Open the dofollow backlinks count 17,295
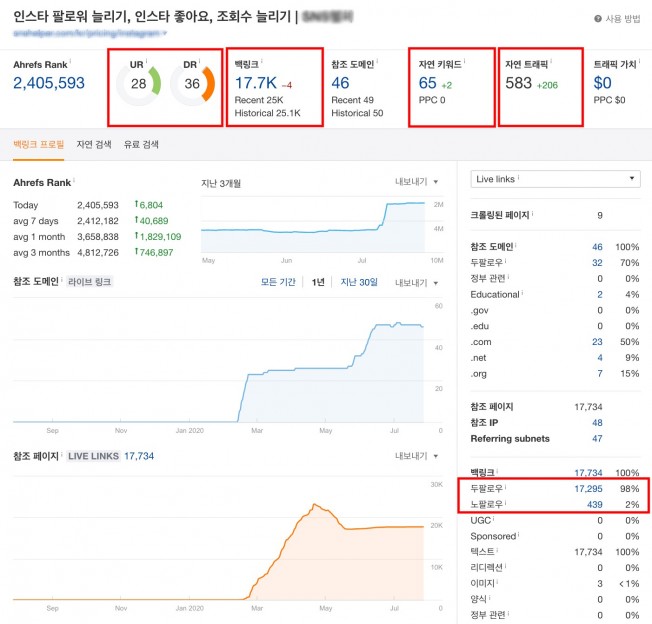The width and height of the screenshot is (652, 624). (588, 488)
